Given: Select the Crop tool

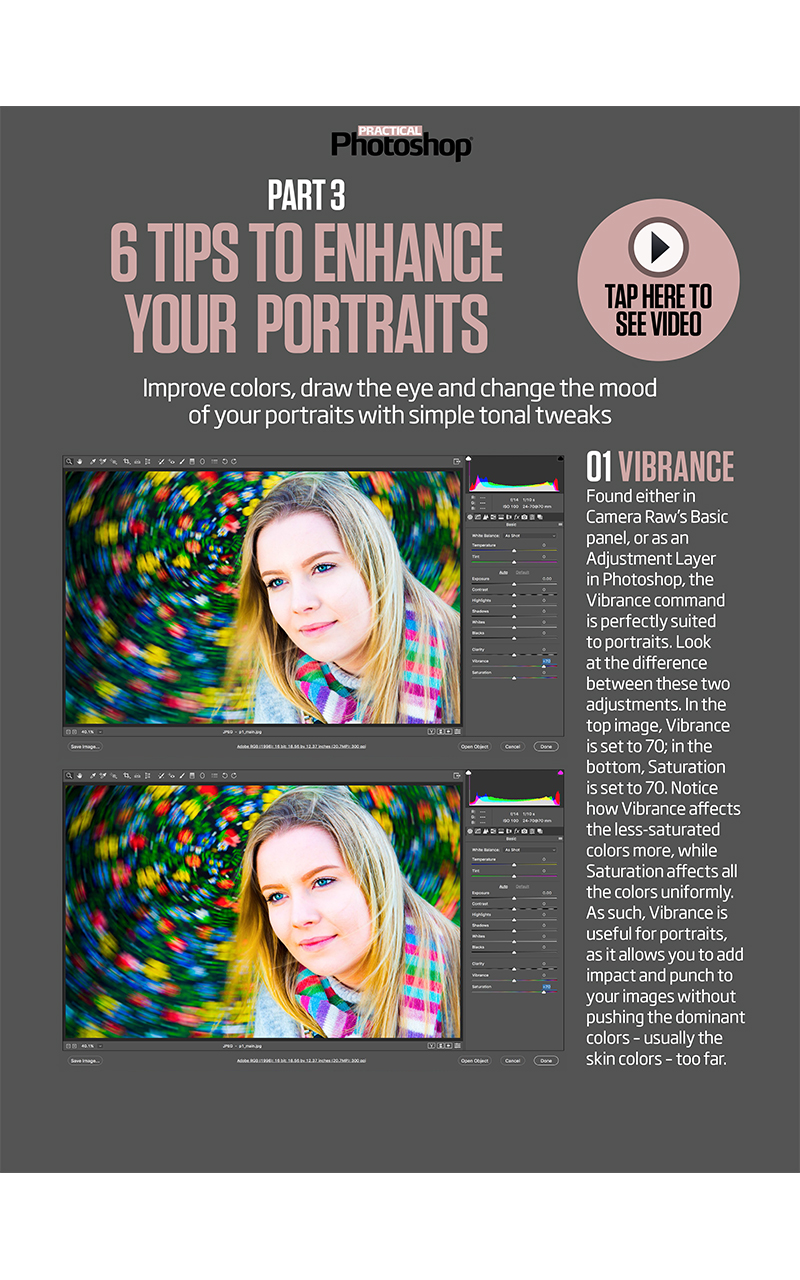Looking at the screenshot, I should 126,462.
